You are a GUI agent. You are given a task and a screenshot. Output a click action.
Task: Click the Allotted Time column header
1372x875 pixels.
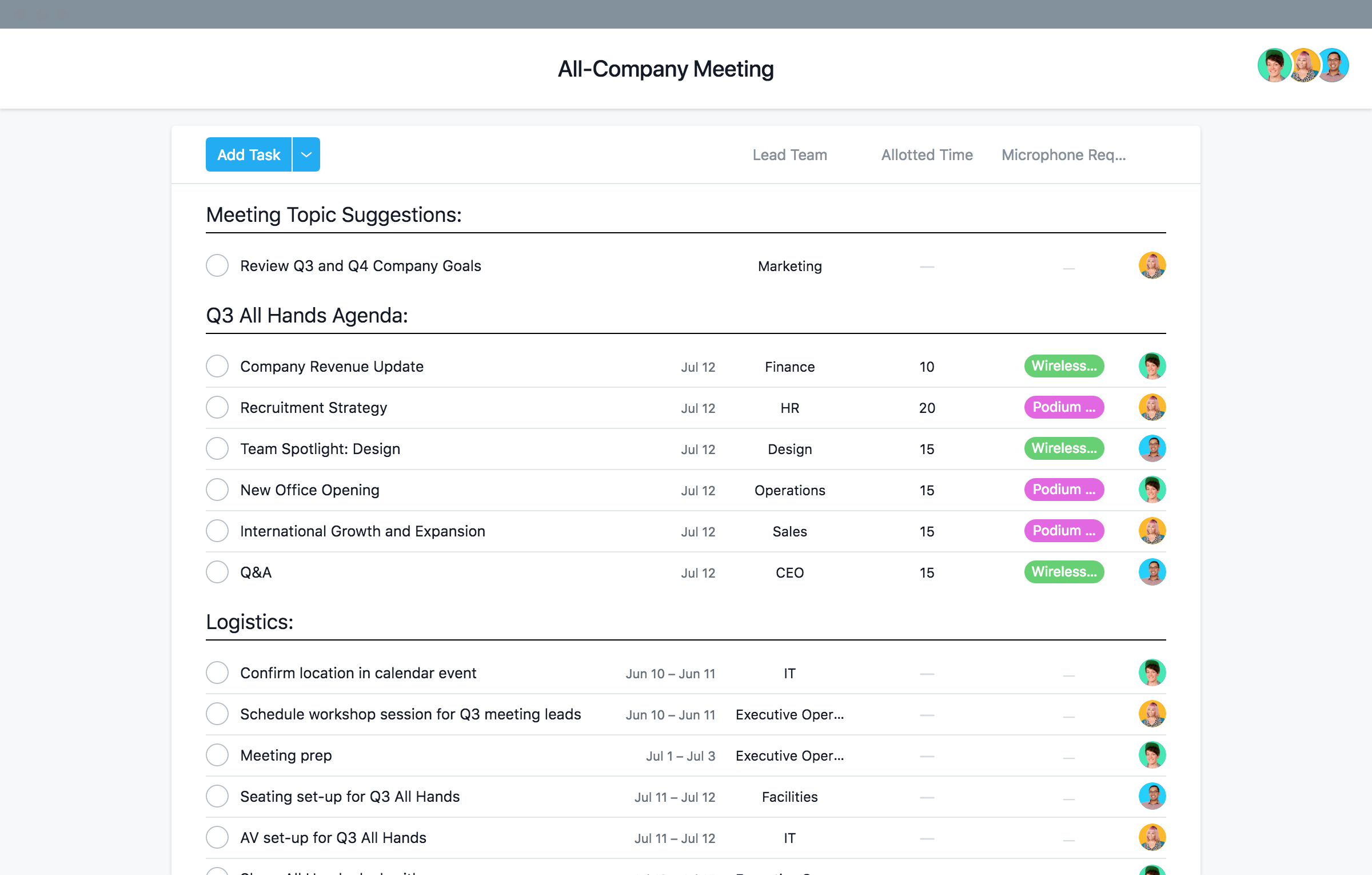[927, 154]
